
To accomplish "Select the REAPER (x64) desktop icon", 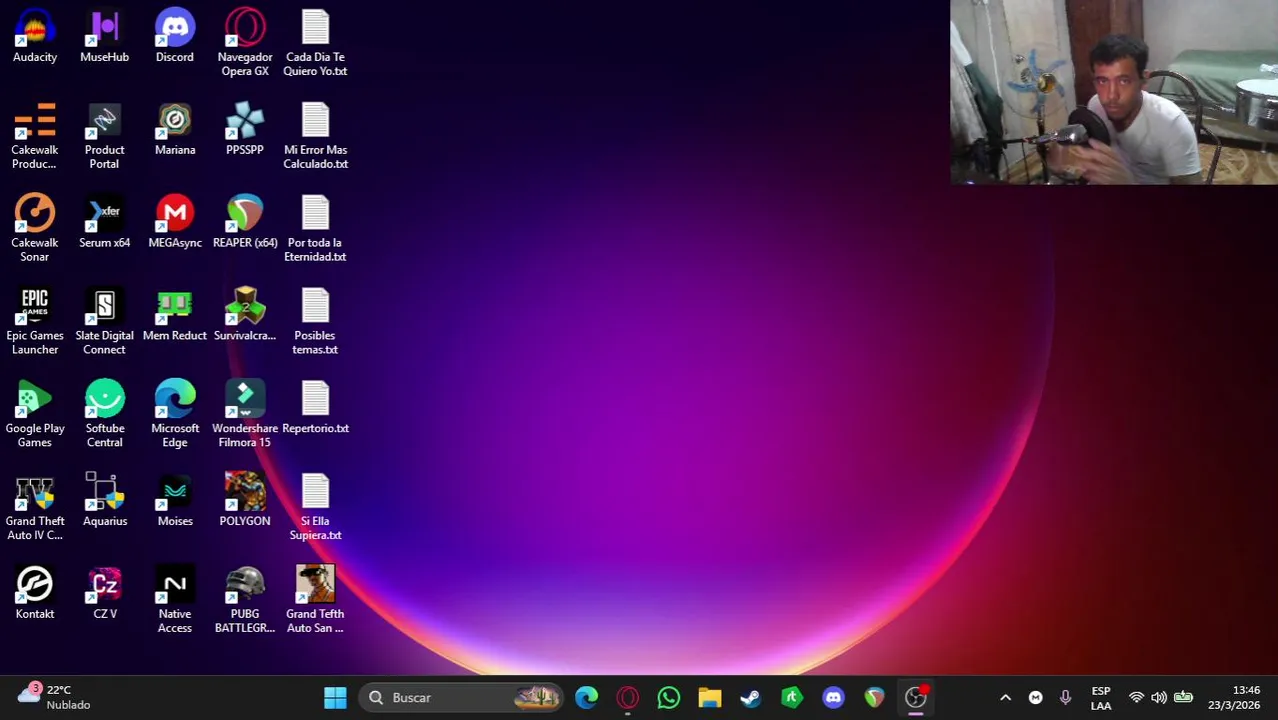I will point(245,222).
